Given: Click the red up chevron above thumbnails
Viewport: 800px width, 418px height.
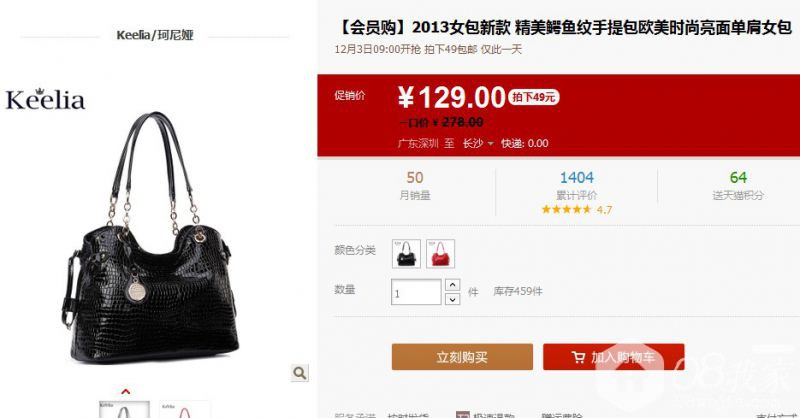Looking at the screenshot, I should pyautogui.click(x=126, y=391).
